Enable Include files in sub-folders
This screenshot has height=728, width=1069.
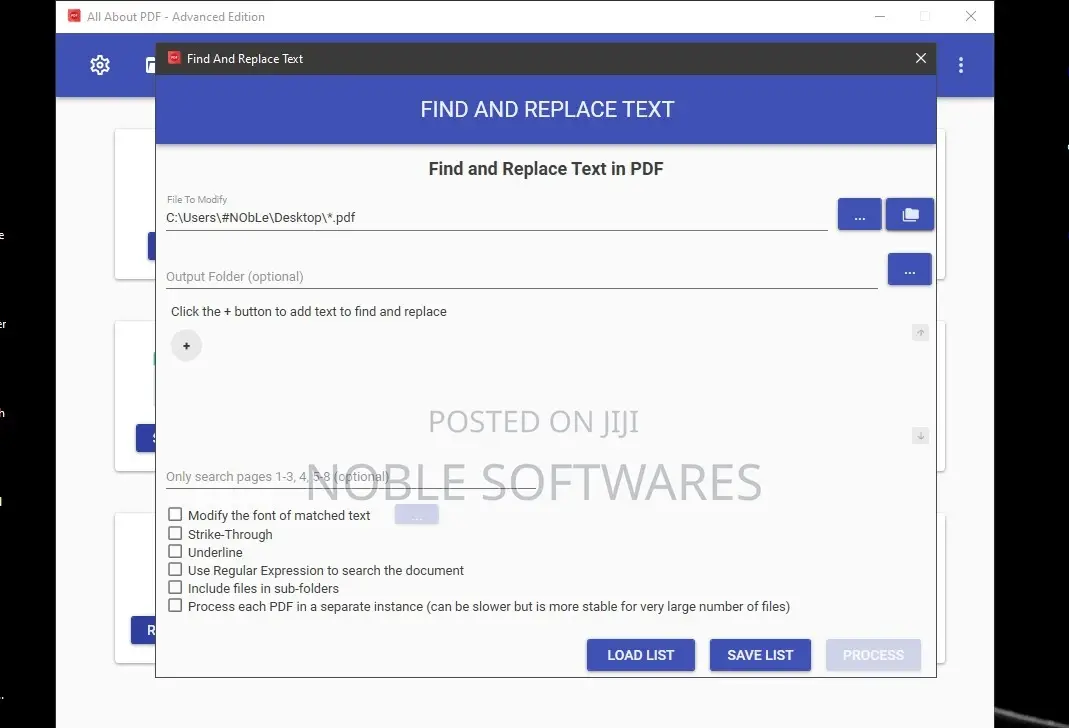point(175,588)
